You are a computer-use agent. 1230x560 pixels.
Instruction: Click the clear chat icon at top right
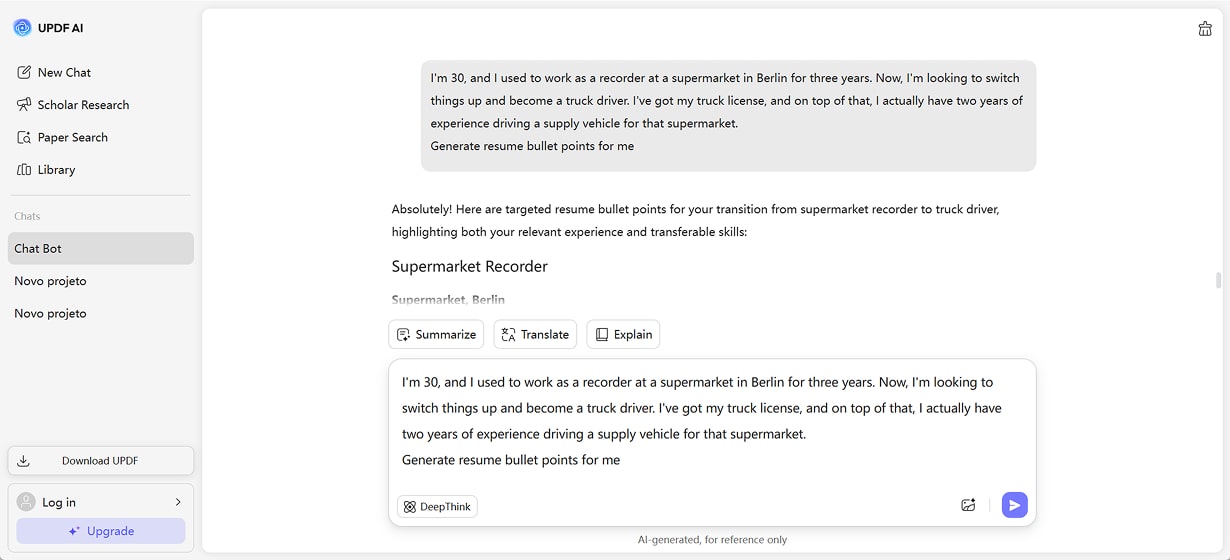(1205, 29)
